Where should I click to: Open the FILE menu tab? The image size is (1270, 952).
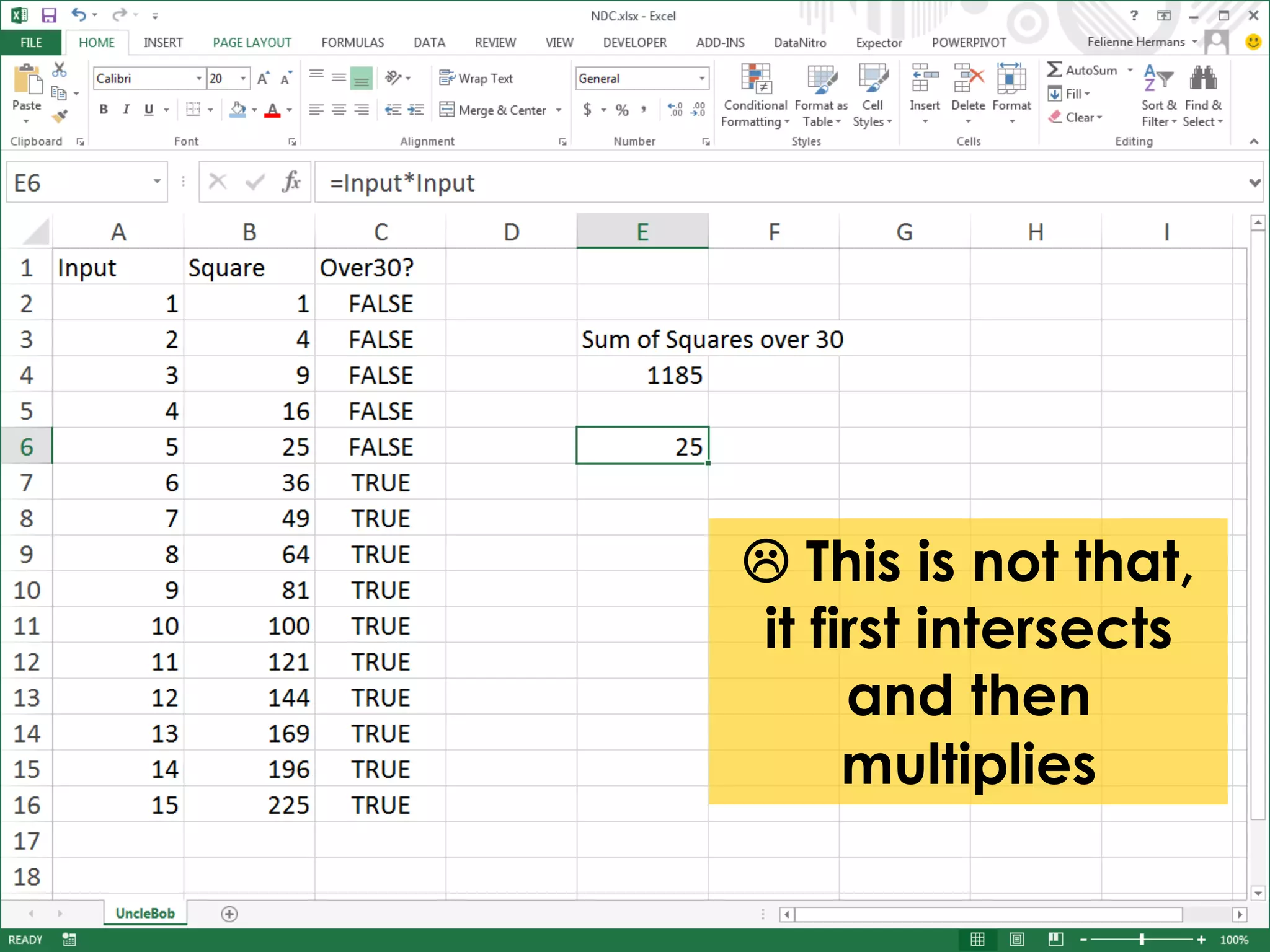tap(31, 43)
